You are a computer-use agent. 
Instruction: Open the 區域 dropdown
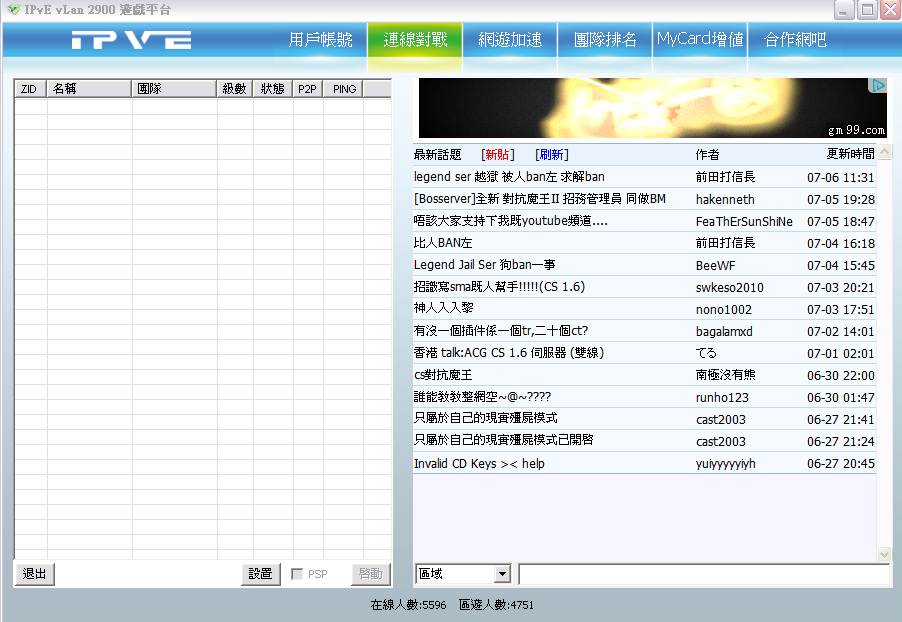(x=502, y=574)
